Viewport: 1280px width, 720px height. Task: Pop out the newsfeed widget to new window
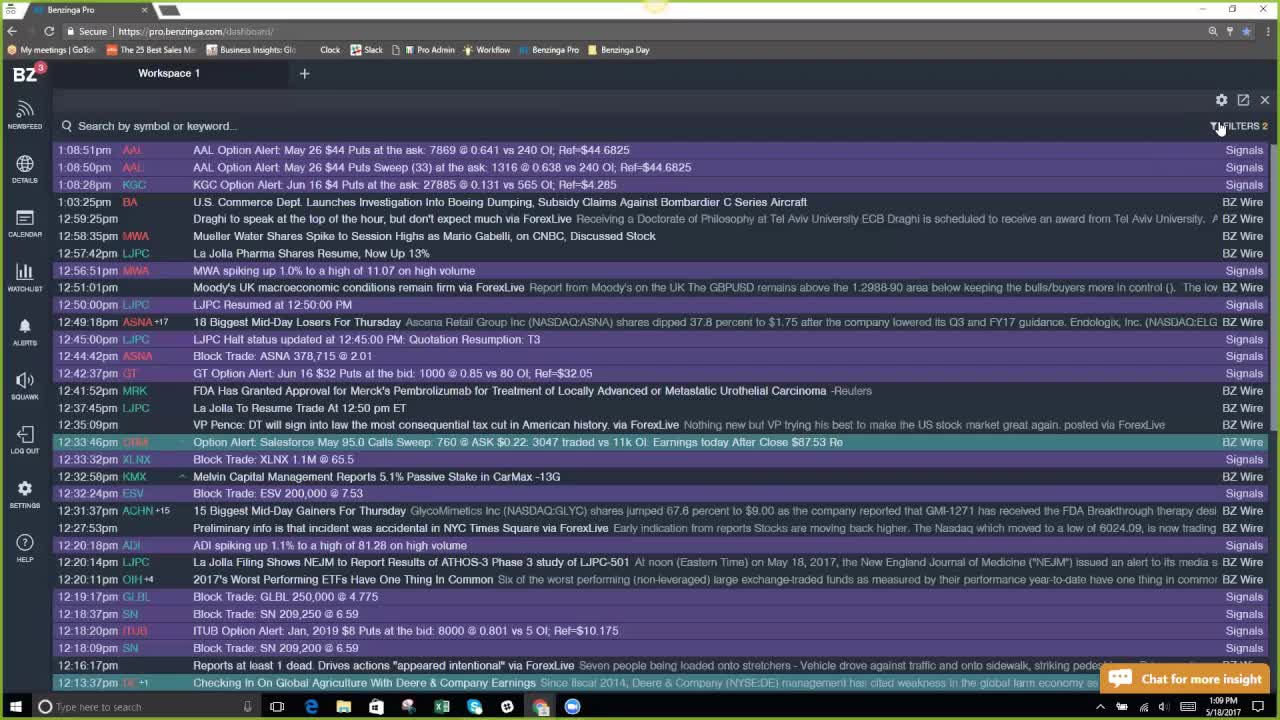click(x=1243, y=100)
